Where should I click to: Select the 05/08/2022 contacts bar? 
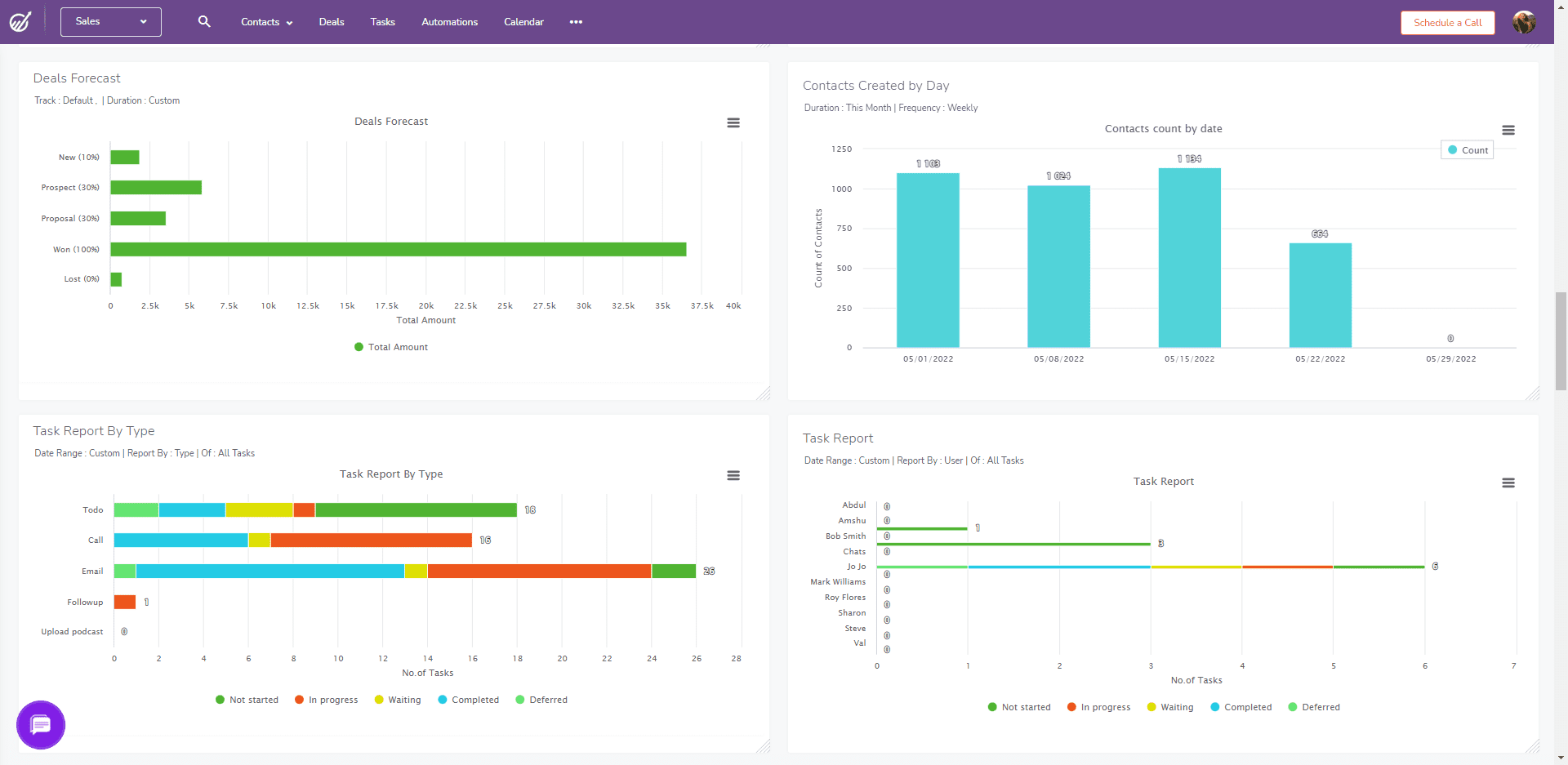pos(1058,267)
